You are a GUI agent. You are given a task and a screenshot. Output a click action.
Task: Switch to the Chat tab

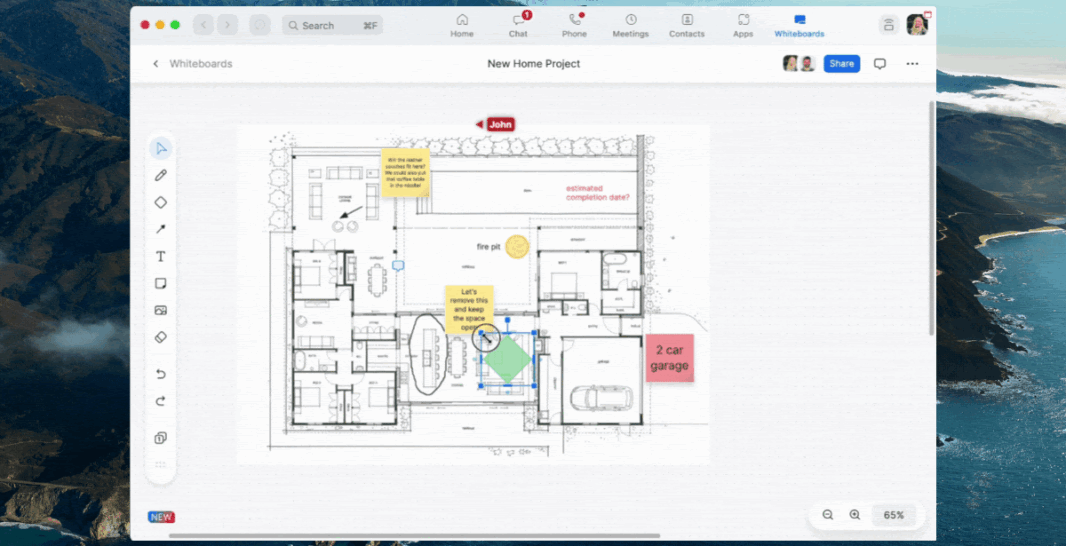518,25
